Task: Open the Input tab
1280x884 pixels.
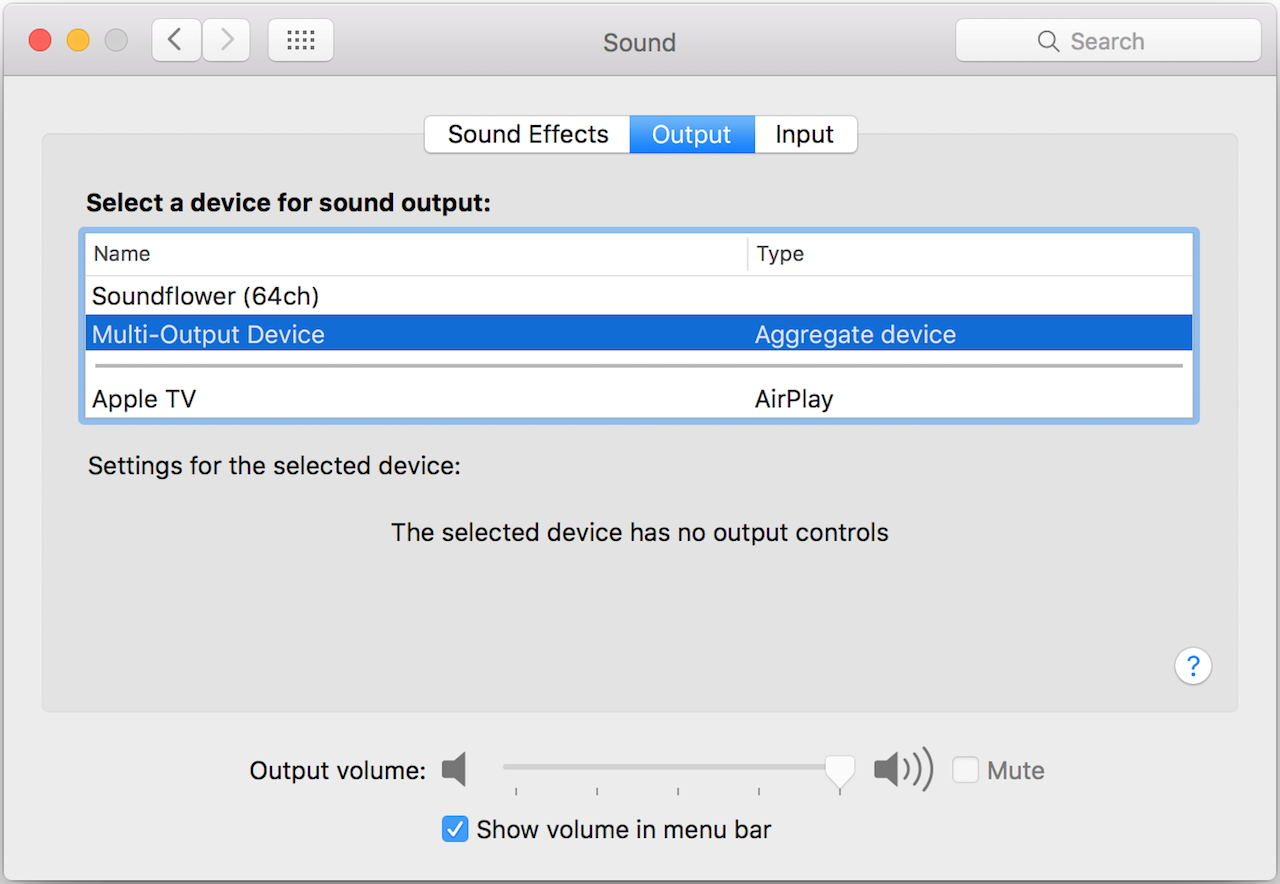Action: point(804,135)
